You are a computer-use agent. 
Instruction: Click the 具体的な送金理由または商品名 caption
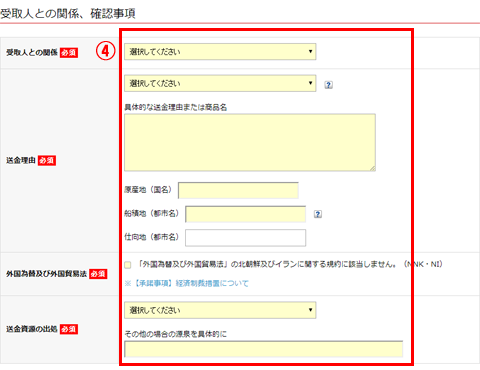coord(176,107)
